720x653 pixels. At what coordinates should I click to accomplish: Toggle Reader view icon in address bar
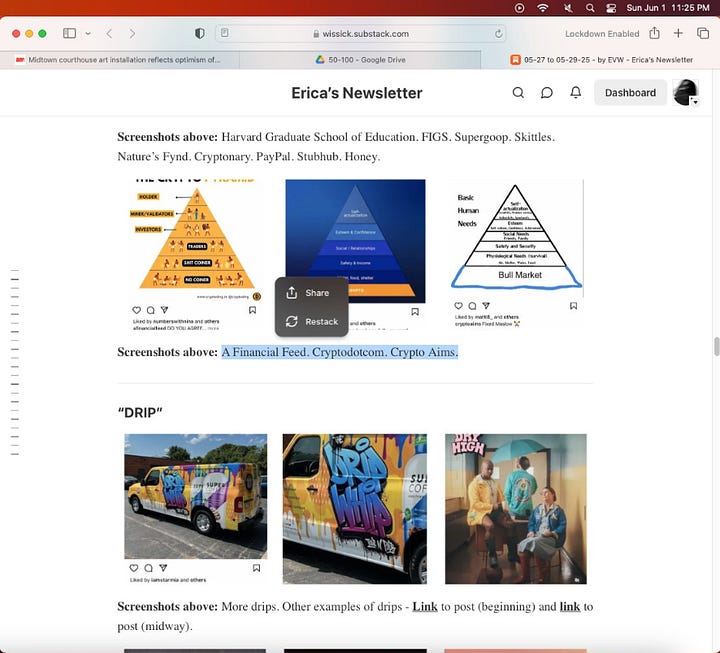coord(225,33)
